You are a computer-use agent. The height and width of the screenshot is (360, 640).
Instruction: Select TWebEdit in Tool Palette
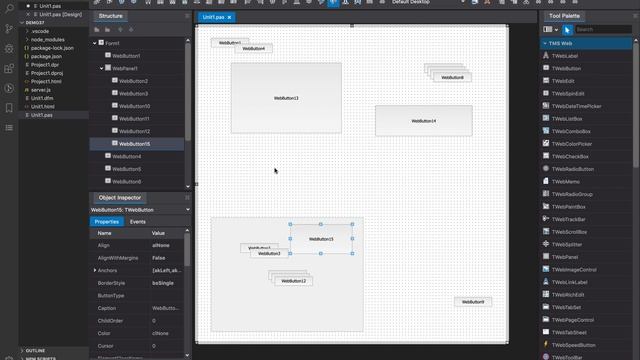click(x=563, y=81)
